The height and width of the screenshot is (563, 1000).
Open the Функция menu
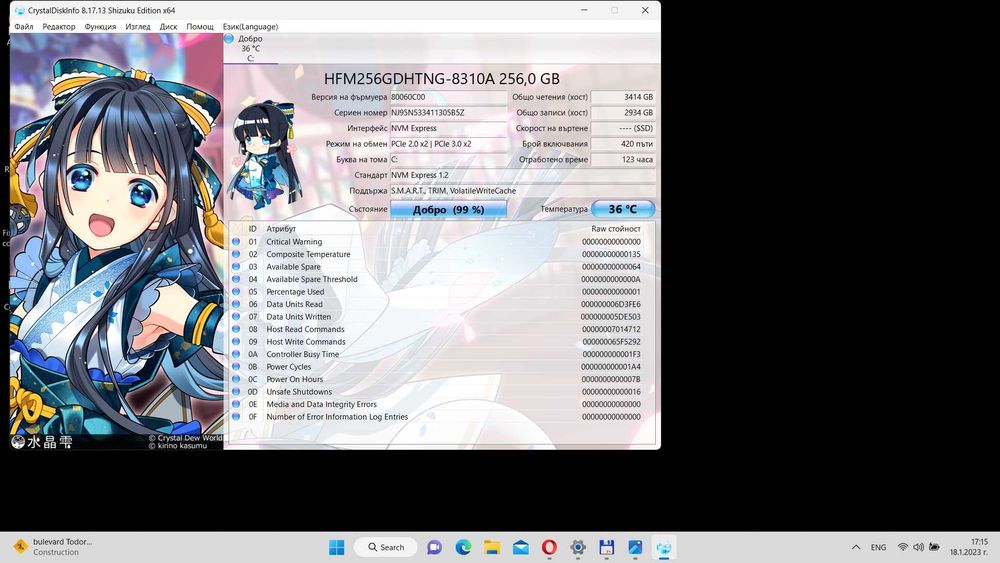(100, 27)
